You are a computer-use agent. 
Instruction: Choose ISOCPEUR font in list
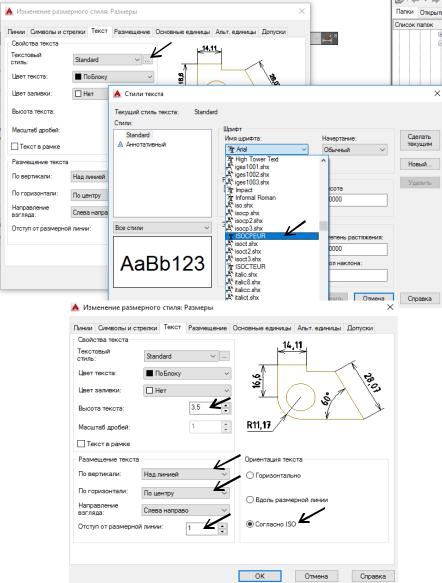[x=272, y=236]
